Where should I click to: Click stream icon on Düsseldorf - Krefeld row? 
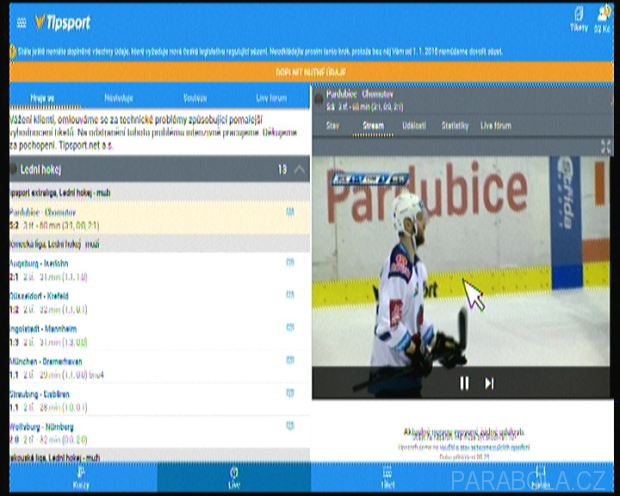(x=290, y=295)
